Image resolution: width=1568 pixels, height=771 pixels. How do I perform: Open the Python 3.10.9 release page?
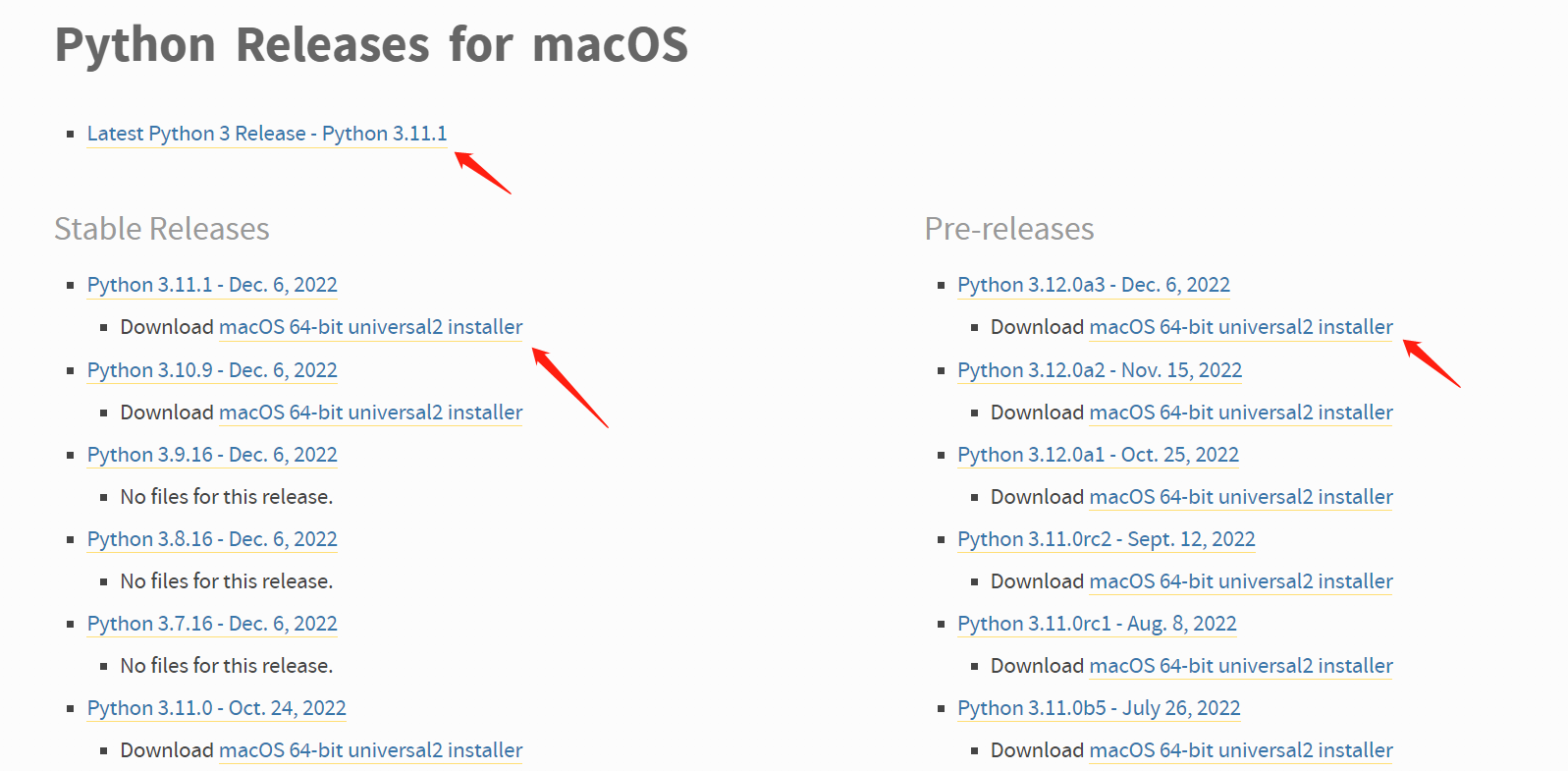click(x=211, y=370)
